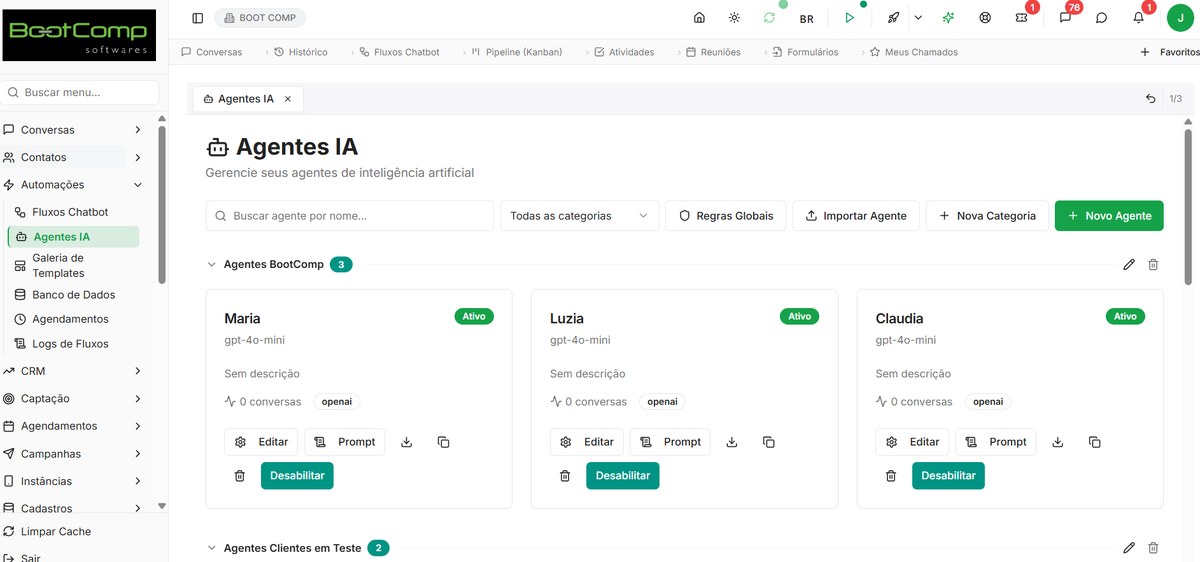Click Novo Agente
1200x562 pixels.
point(1109,216)
